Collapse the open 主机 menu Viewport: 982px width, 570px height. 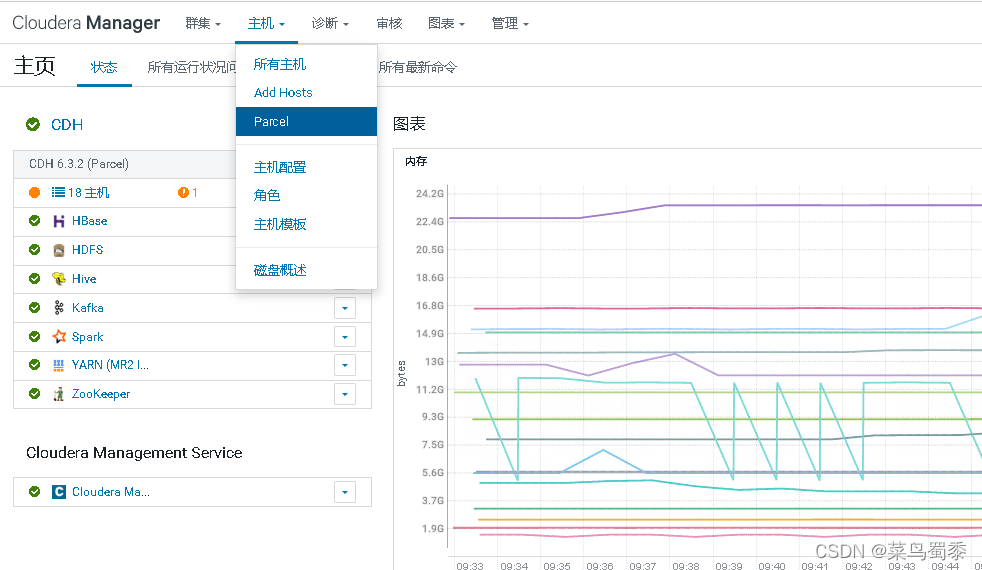pos(266,23)
